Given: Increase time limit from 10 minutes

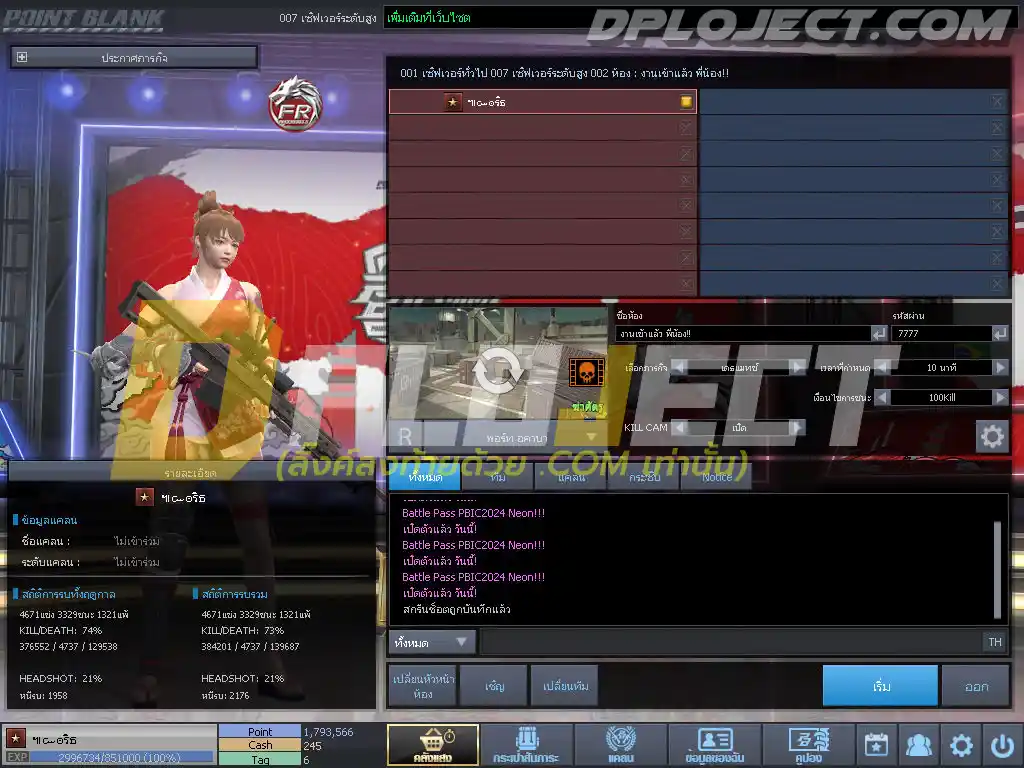Looking at the screenshot, I should [x=1000, y=368].
